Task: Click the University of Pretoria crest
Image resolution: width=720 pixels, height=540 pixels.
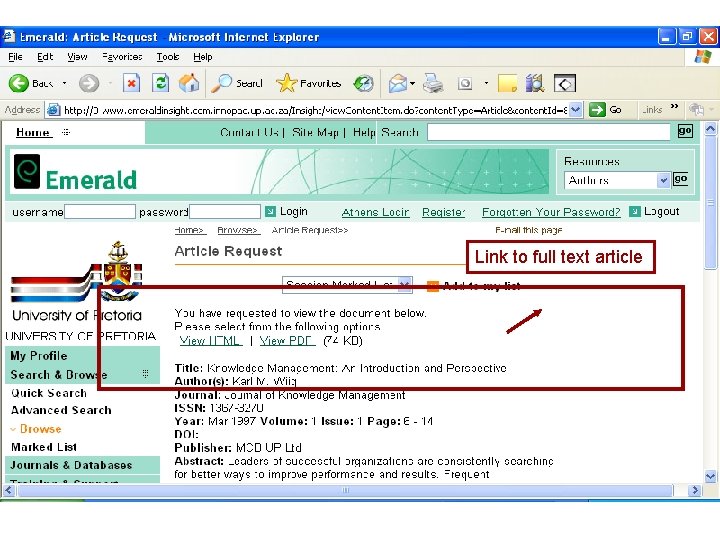Action: pyautogui.click(x=120, y=270)
